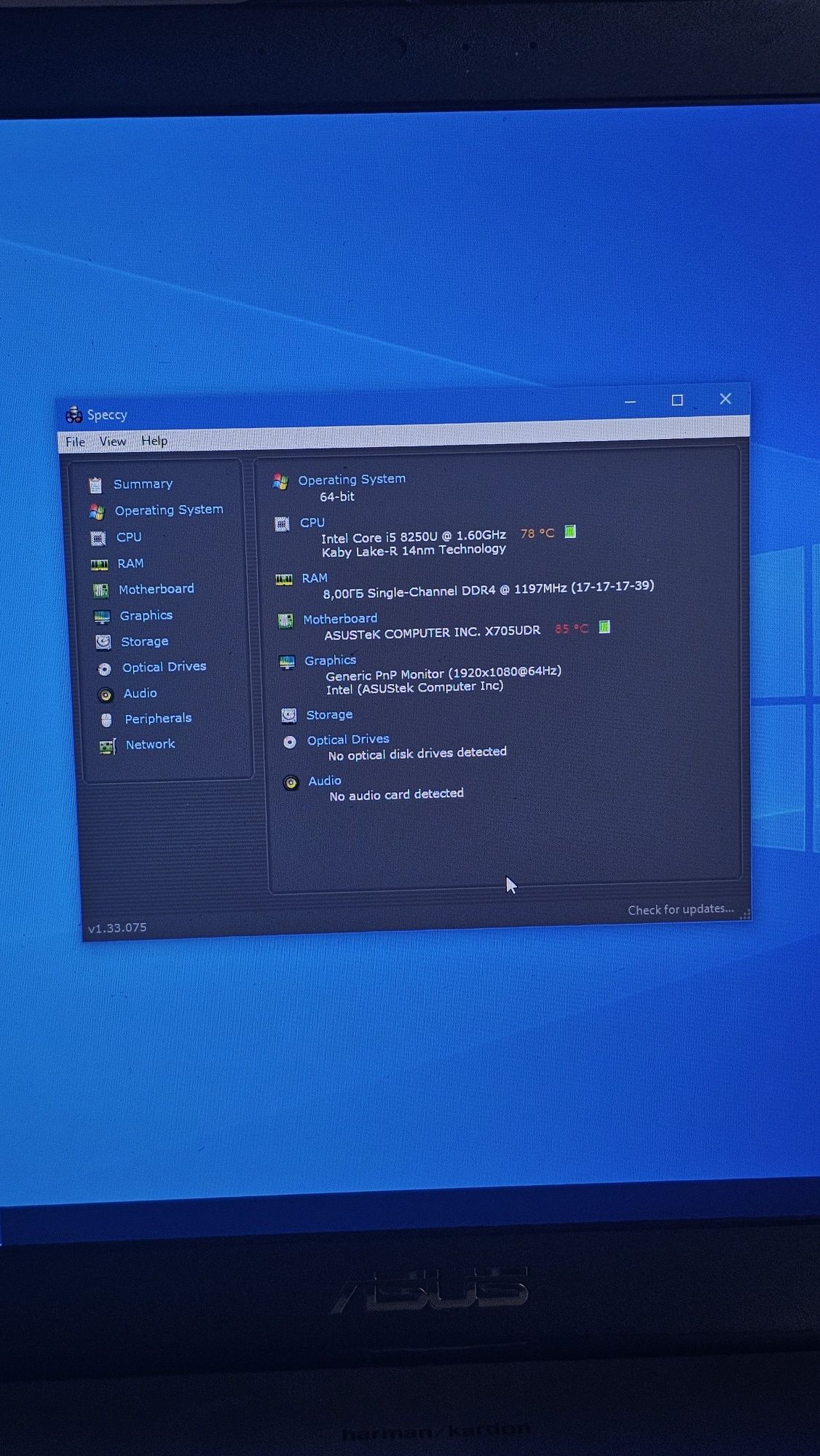Click the No optical disk drives detected text
This screenshot has width=820, height=1456.
click(417, 753)
